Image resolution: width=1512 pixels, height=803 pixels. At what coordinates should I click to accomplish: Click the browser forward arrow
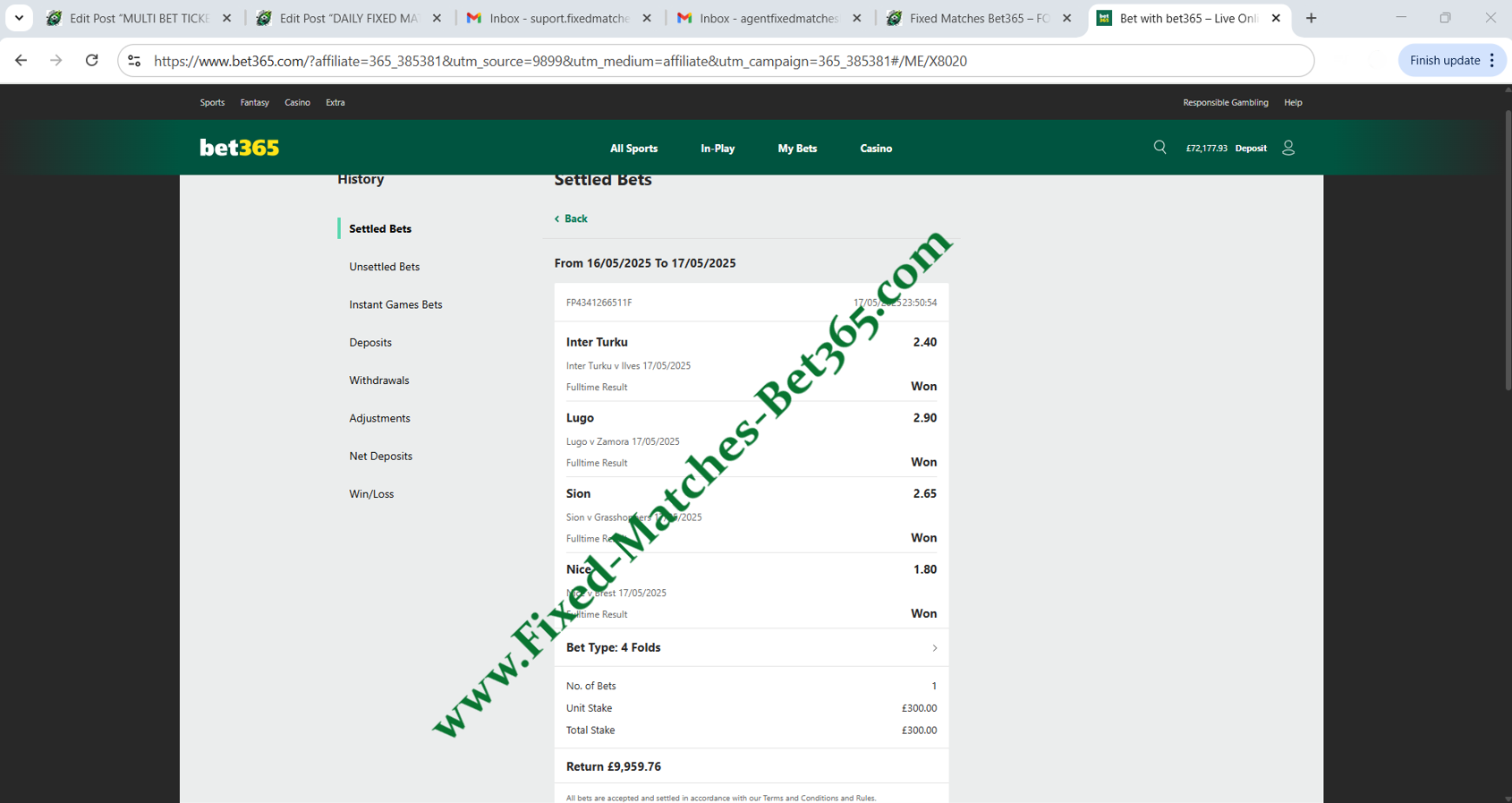pos(55,61)
